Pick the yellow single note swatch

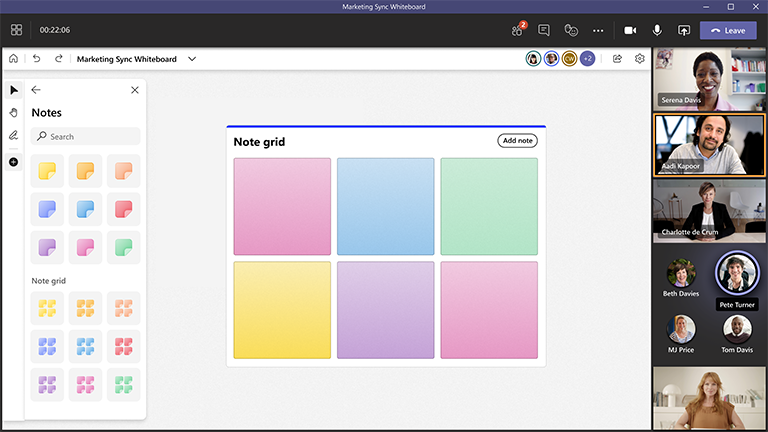click(47, 171)
